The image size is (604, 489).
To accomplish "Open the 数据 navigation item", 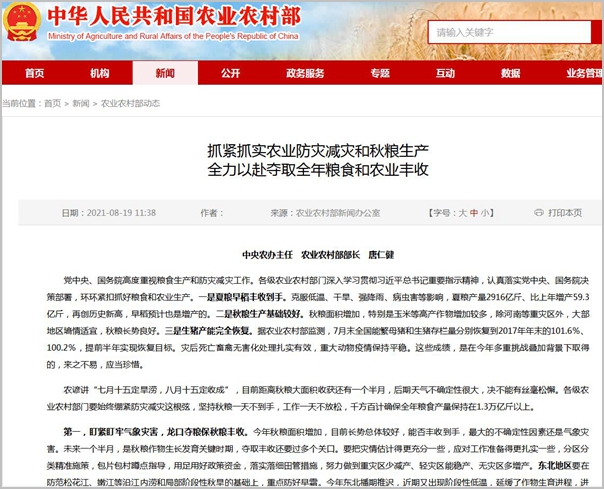I will pyautogui.click(x=509, y=74).
